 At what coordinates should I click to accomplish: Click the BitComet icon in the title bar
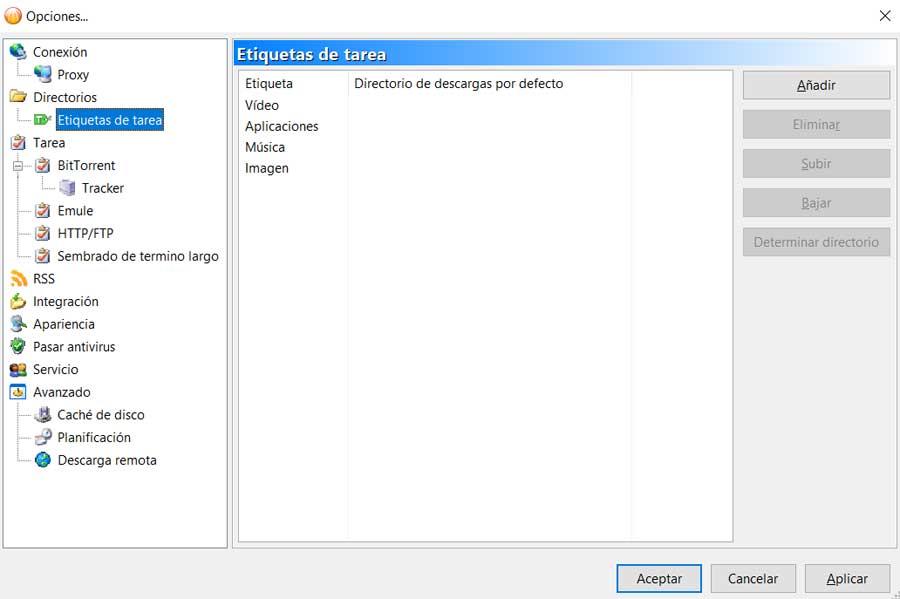pyautogui.click(x=13, y=16)
